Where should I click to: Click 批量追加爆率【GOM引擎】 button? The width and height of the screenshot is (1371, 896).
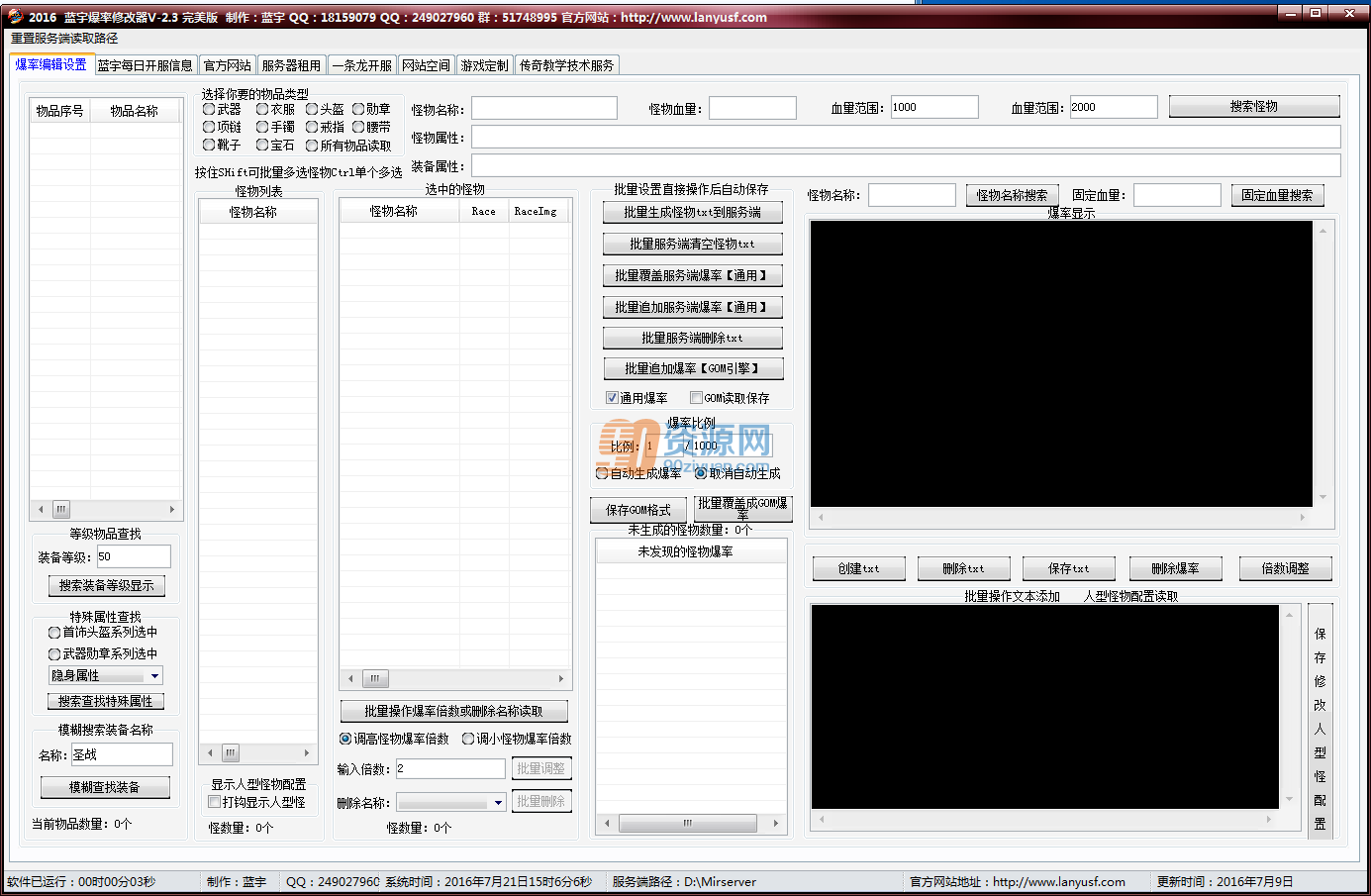[x=693, y=368]
